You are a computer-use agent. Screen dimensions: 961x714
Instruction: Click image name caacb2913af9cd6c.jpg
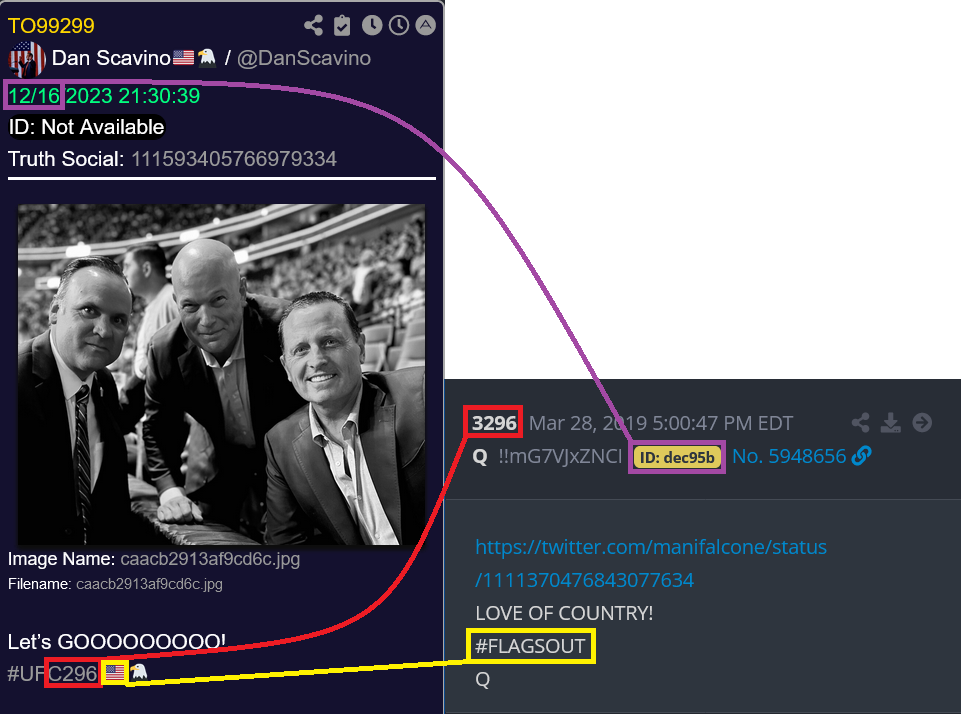(x=210, y=559)
